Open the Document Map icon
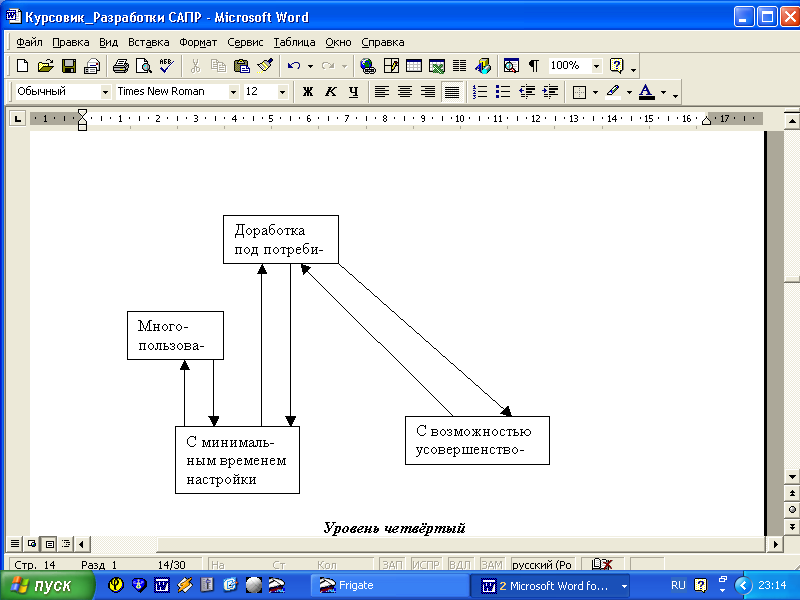800x600 pixels. [x=511, y=66]
